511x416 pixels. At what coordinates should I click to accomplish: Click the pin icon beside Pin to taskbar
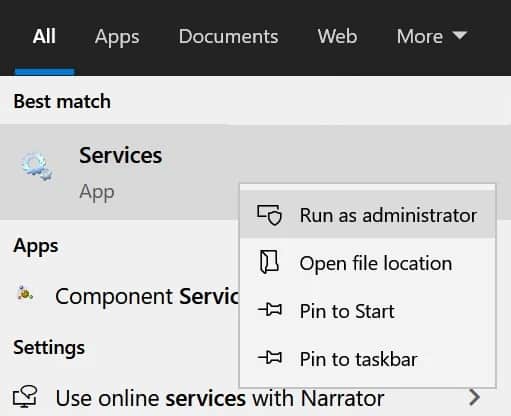coord(270,358)
